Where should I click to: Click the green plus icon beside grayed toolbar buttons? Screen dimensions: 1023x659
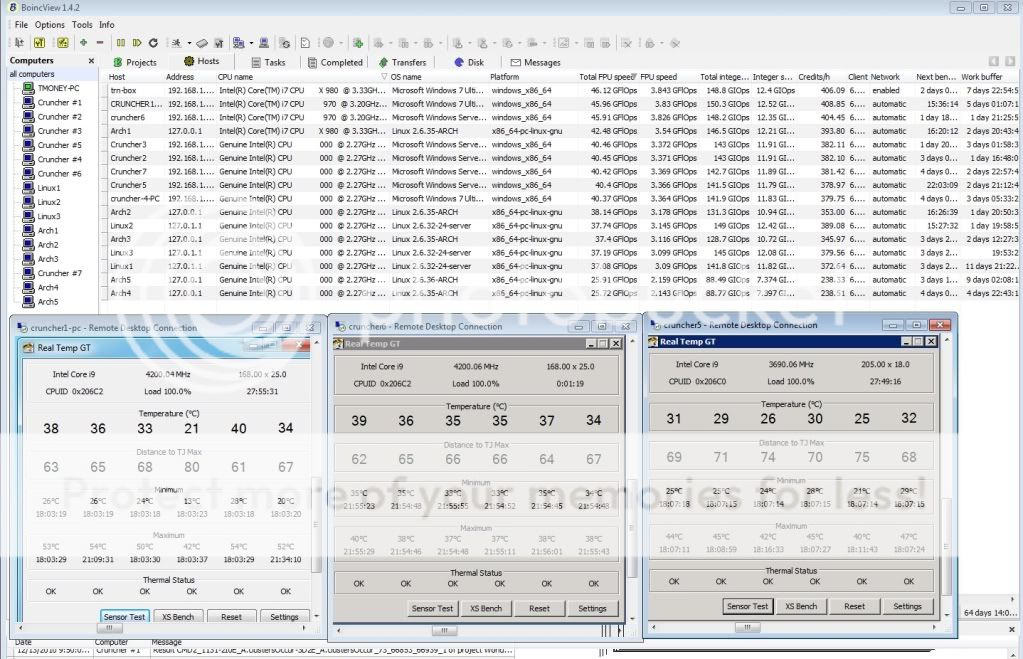click(358, 43)
